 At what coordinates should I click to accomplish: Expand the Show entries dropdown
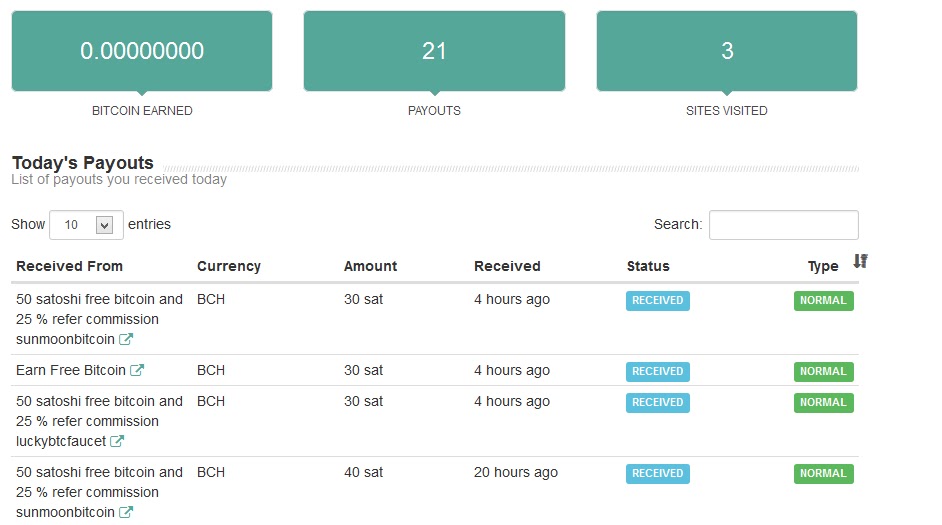coord(86,225)
